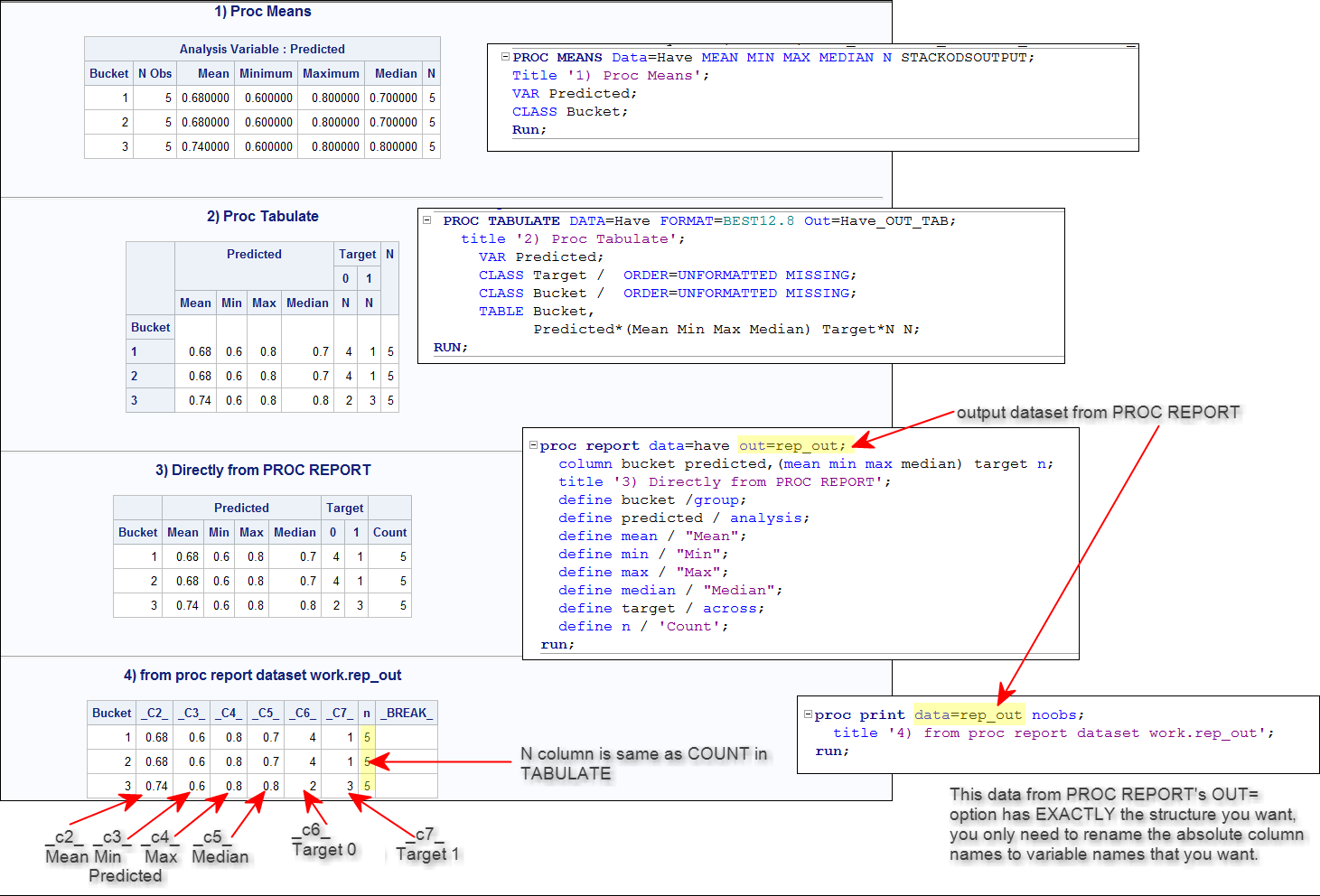Collapse the proc report code block
Image resolution: width=1320 pixels, height=896 pixels.
coord(533,445)
